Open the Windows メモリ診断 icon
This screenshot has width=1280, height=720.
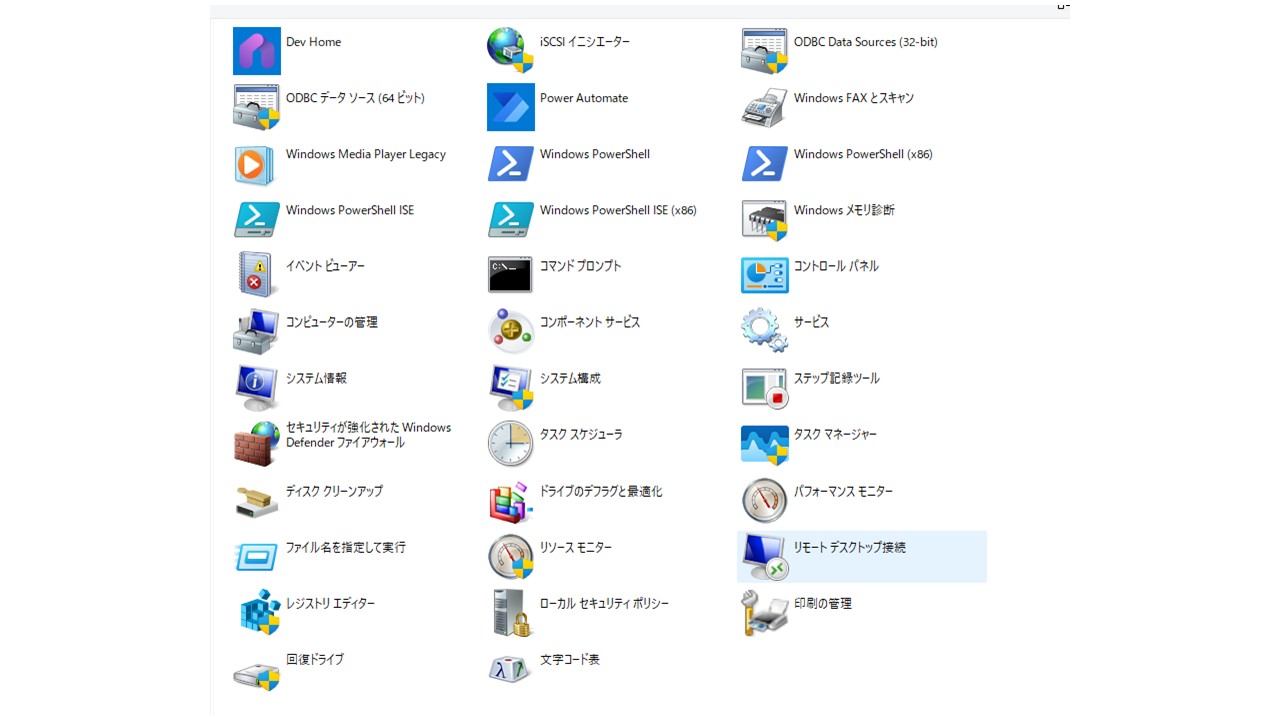[x=765, y=219]
